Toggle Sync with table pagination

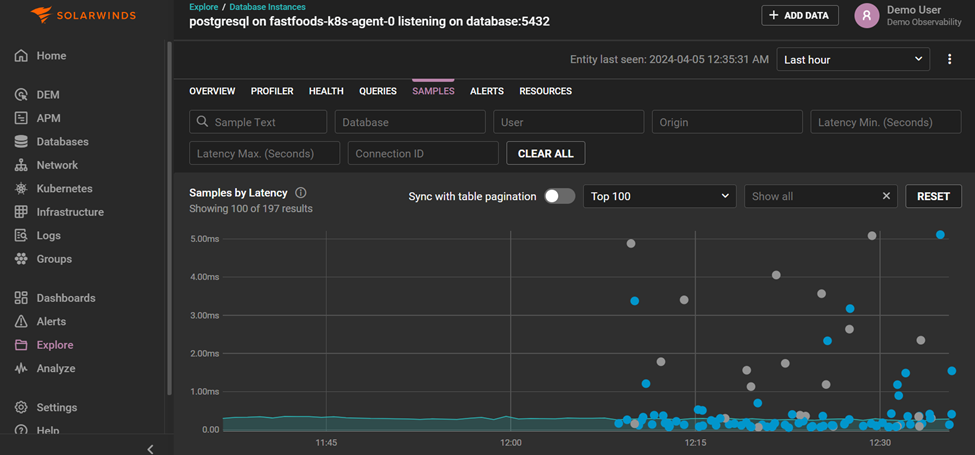coord(560,196)
